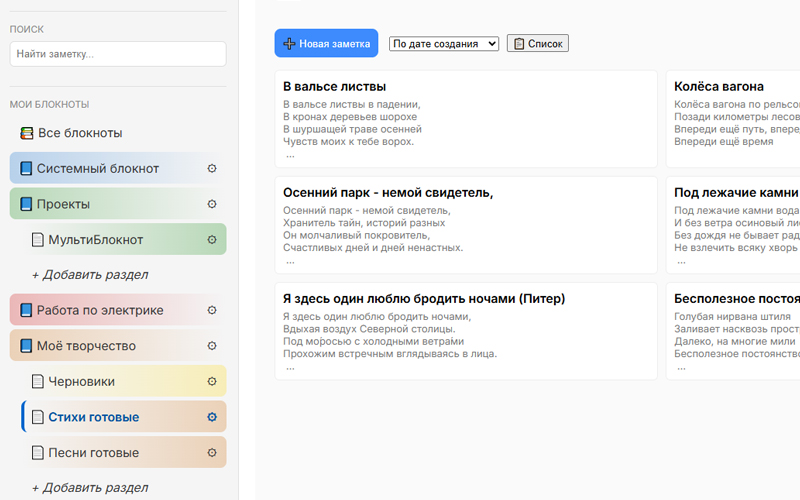Open settings gear for Проекты notebook

[x=212, y=204]
